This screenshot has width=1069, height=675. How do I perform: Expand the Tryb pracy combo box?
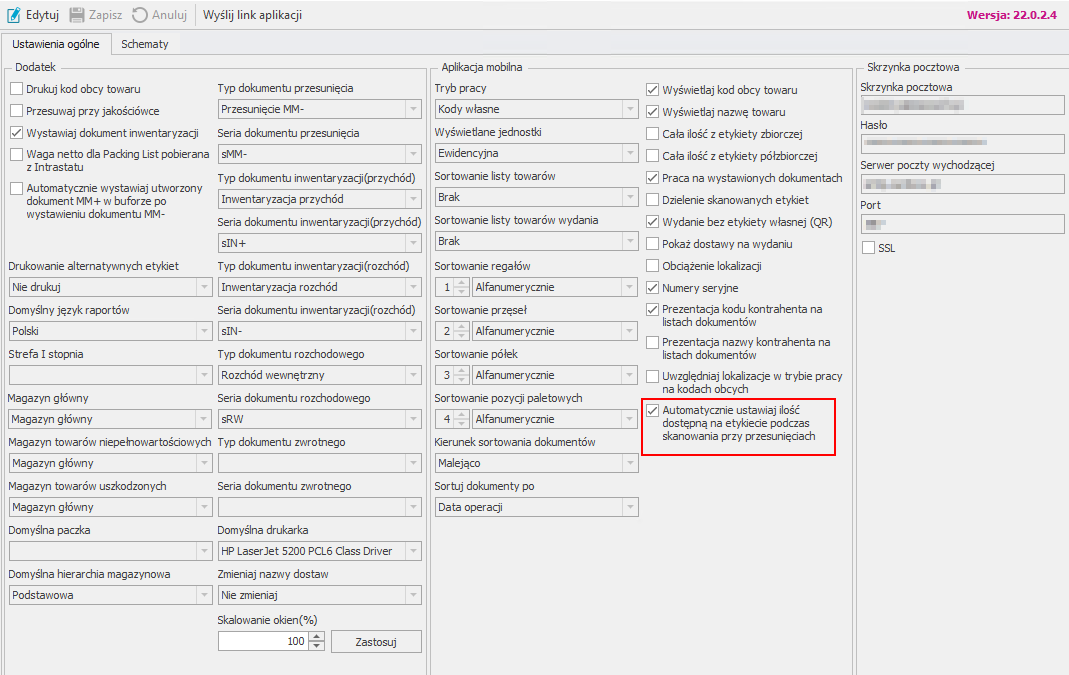[629, 109]
